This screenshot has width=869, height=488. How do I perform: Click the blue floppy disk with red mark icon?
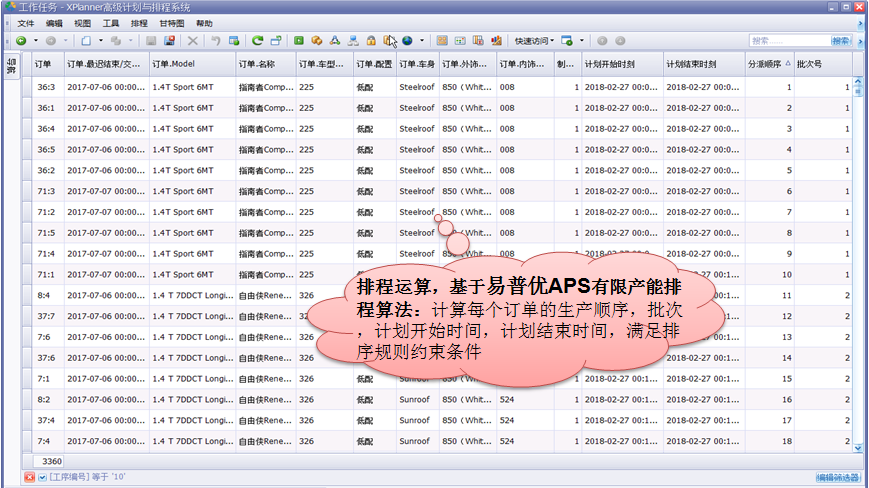(x=169, y=41)
